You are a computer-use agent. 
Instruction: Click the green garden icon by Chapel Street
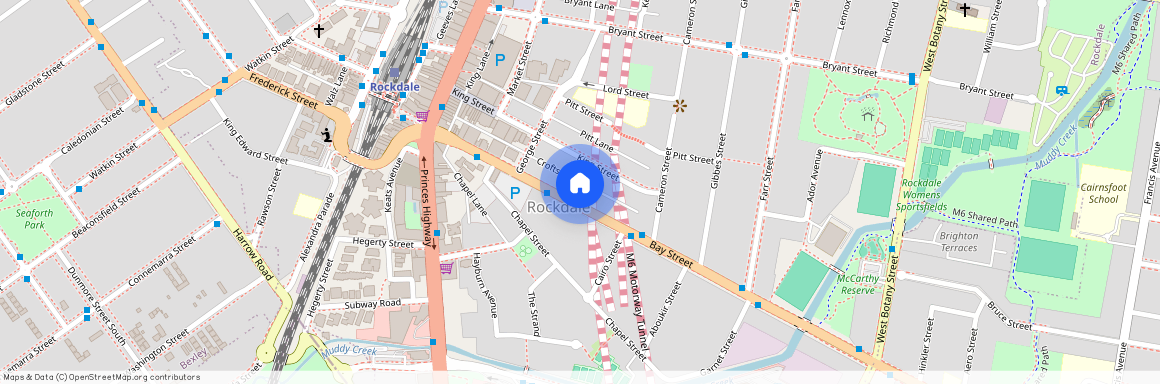pos(526,251)
